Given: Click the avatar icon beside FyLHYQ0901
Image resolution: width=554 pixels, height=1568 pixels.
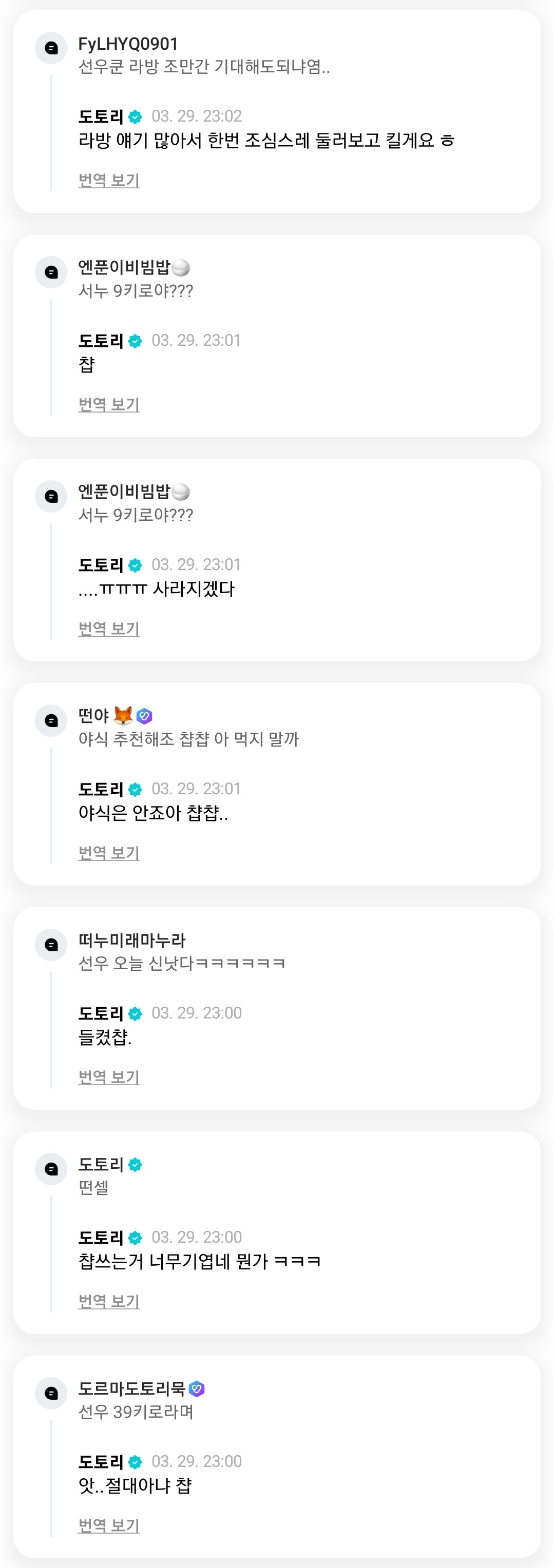Looking at the screenshot, I should point(51,48).
